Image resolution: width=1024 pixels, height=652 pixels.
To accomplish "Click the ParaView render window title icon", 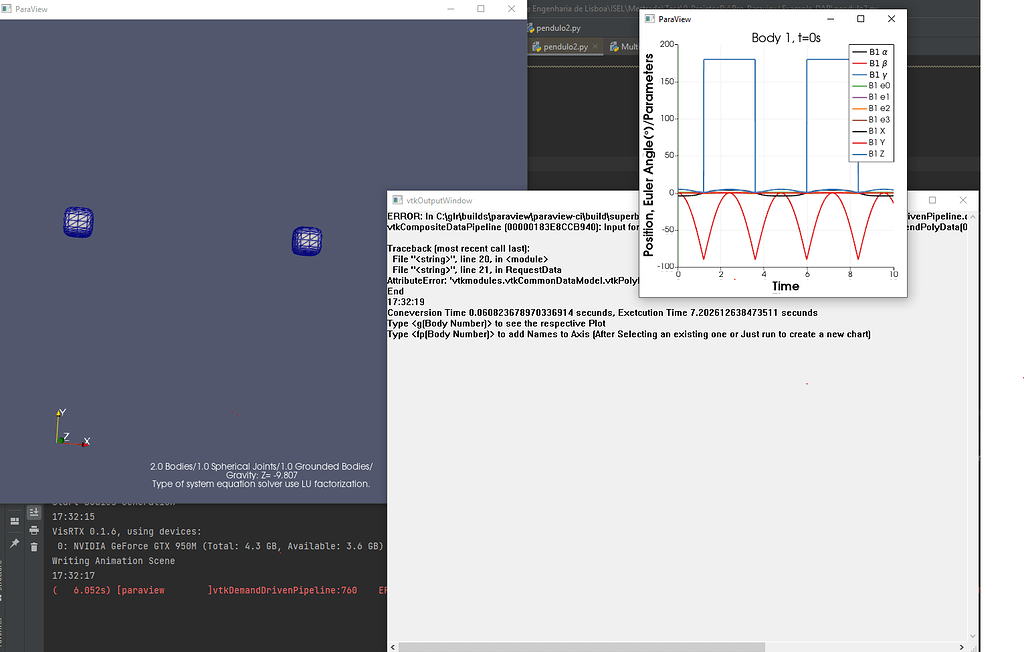I will 7,9.
